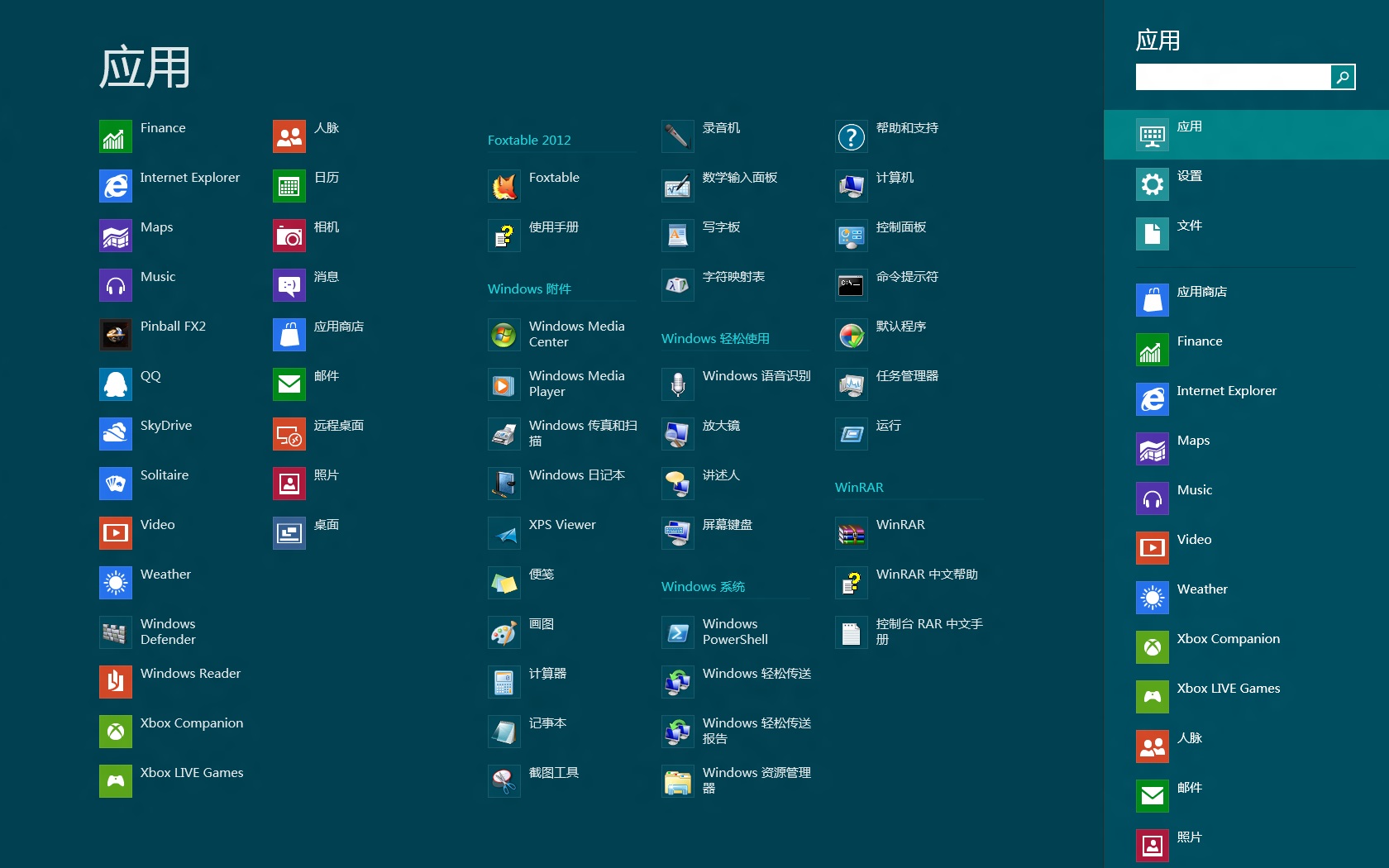Open 记事本 Notepad icon
1389x868 pixels.
[504, 732]
